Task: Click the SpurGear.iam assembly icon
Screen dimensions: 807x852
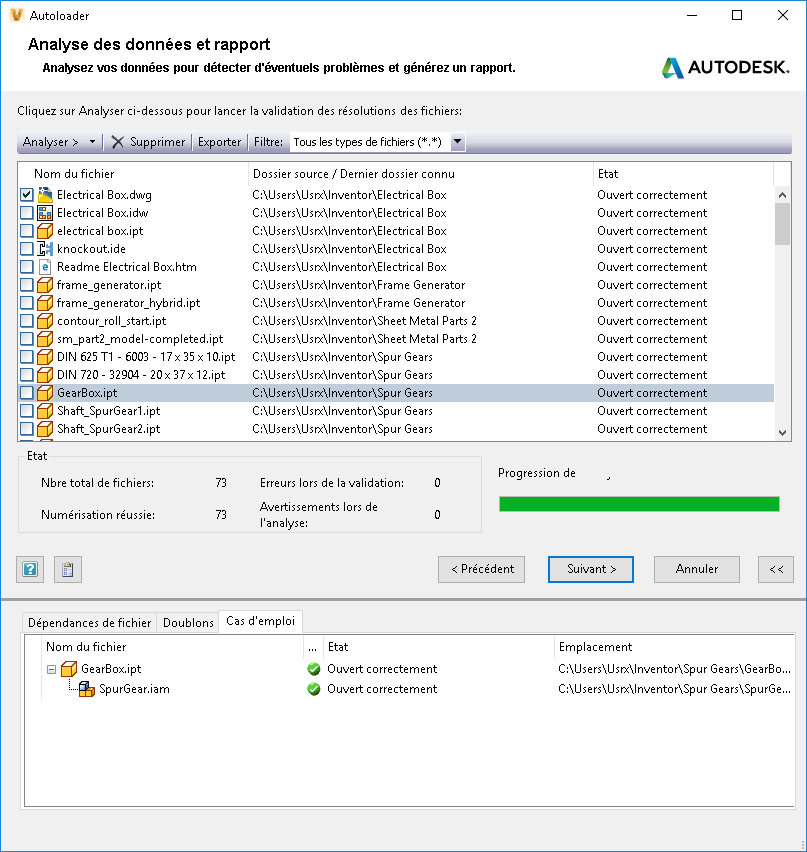Action: (87, 689)
